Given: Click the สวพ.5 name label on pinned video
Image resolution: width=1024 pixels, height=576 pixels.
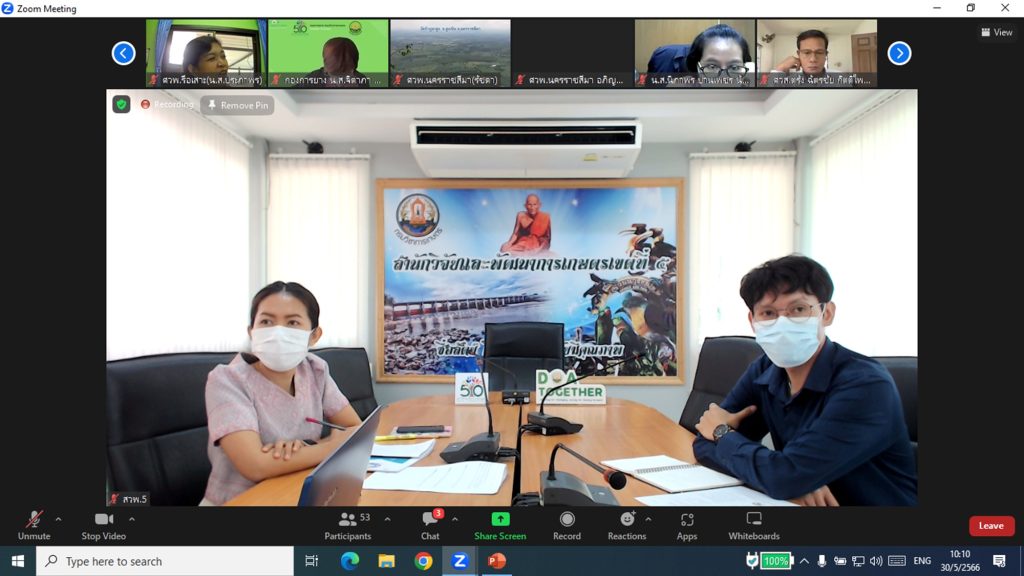Looking at the screenshot, I should (129, 499).
